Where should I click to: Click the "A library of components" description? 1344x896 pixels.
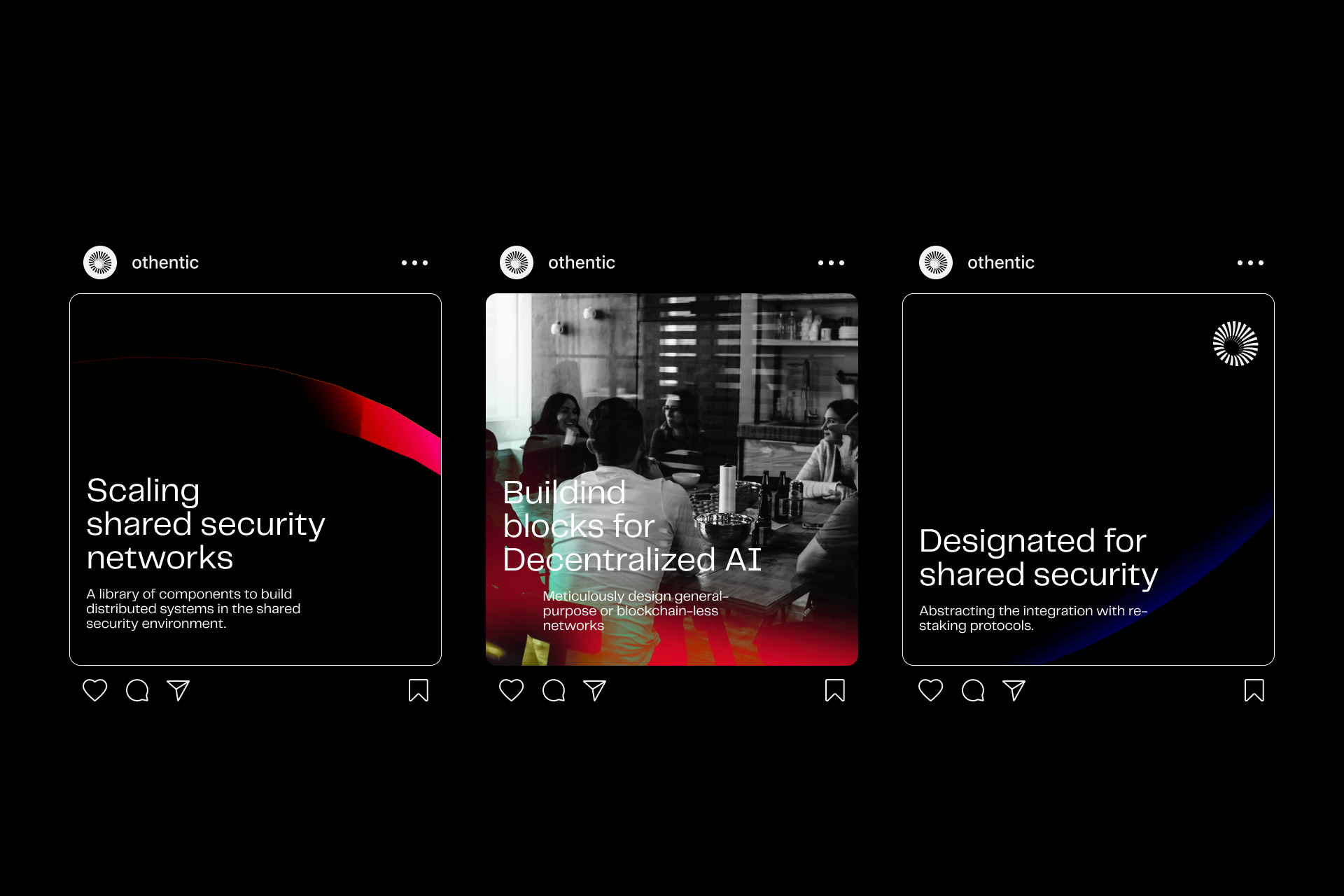193,608
